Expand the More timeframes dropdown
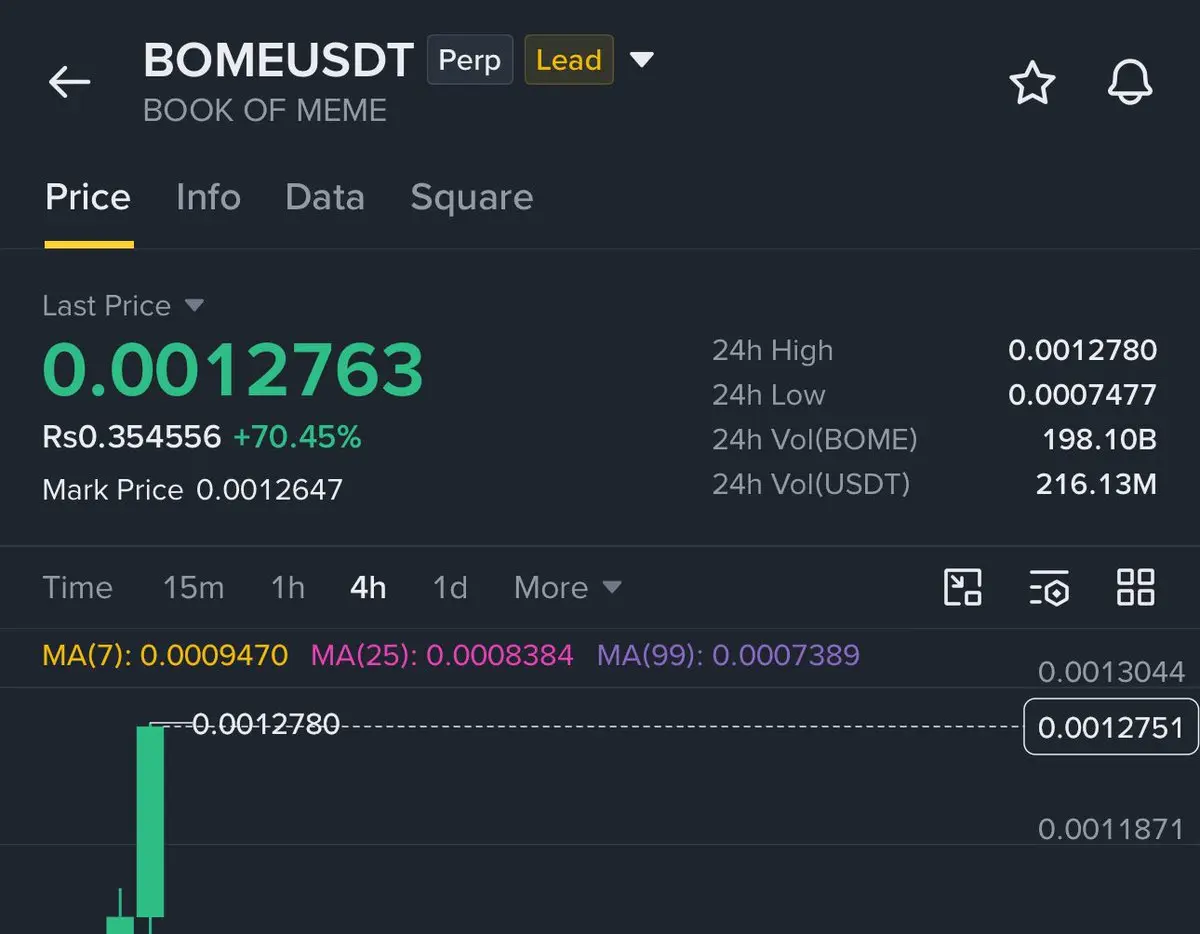This screenshot has height=934, width=1200. [x=567, y=587]
